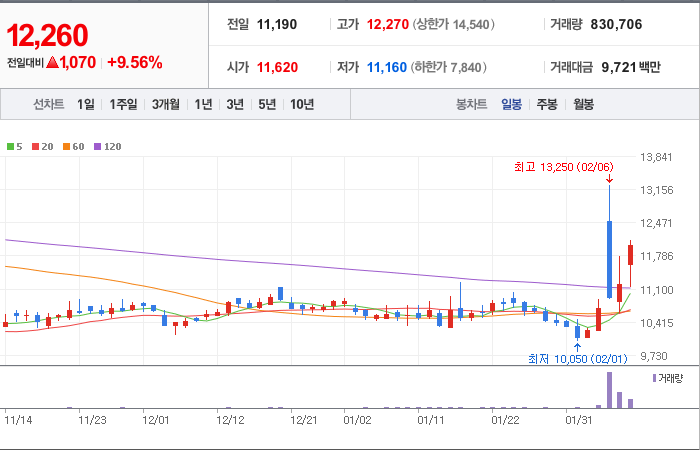Click the tallest volume bar

click(609, 390)
